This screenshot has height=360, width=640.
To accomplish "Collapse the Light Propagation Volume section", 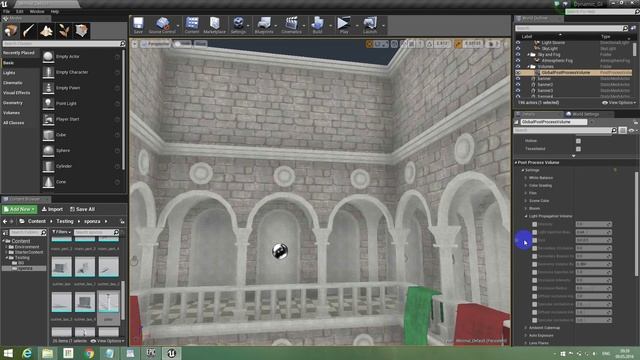I will (x=526, y=216).
